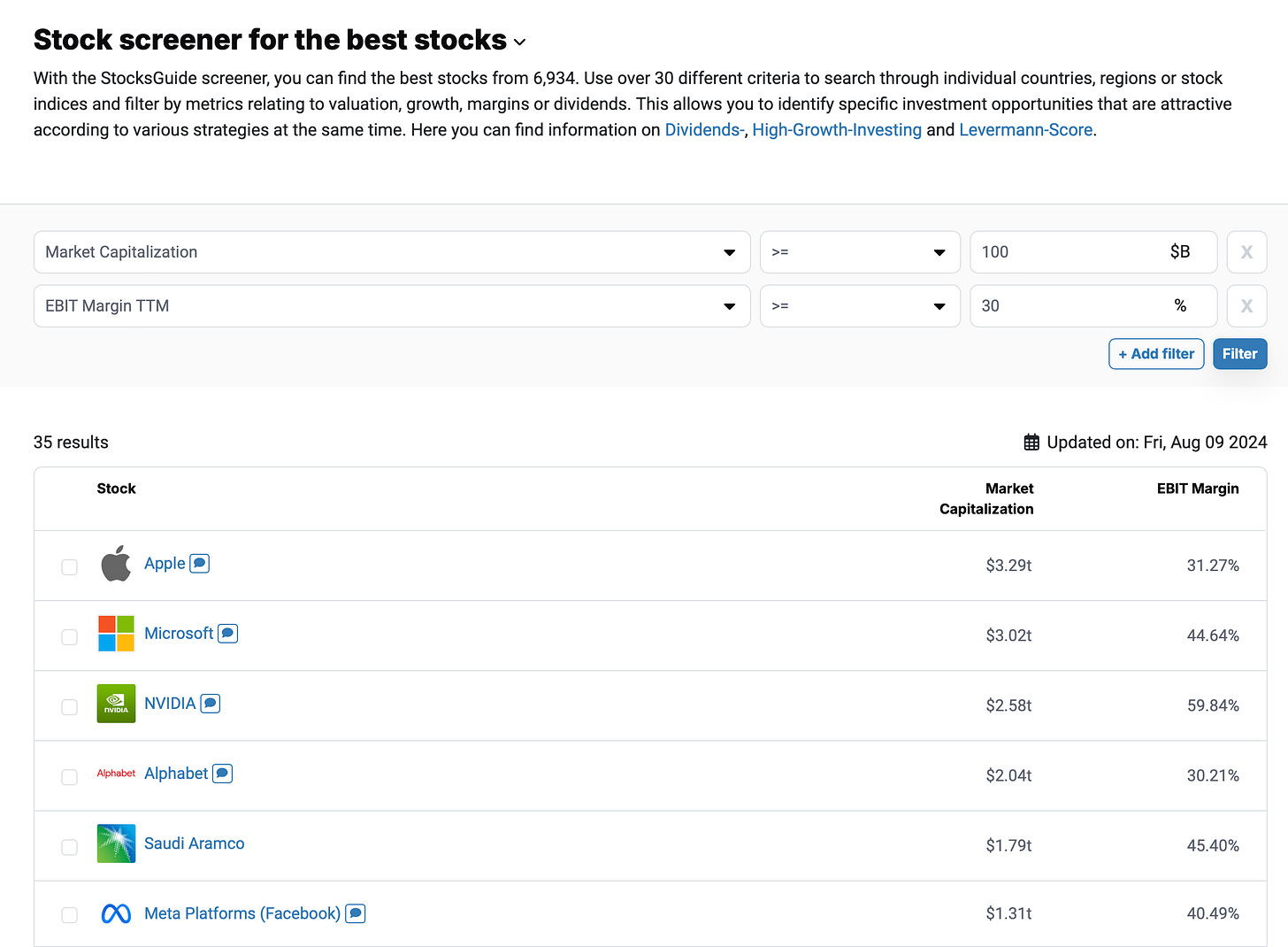Tick the Alphabet row checkbox
This screenshot has height=947, width=1288.
69,777
